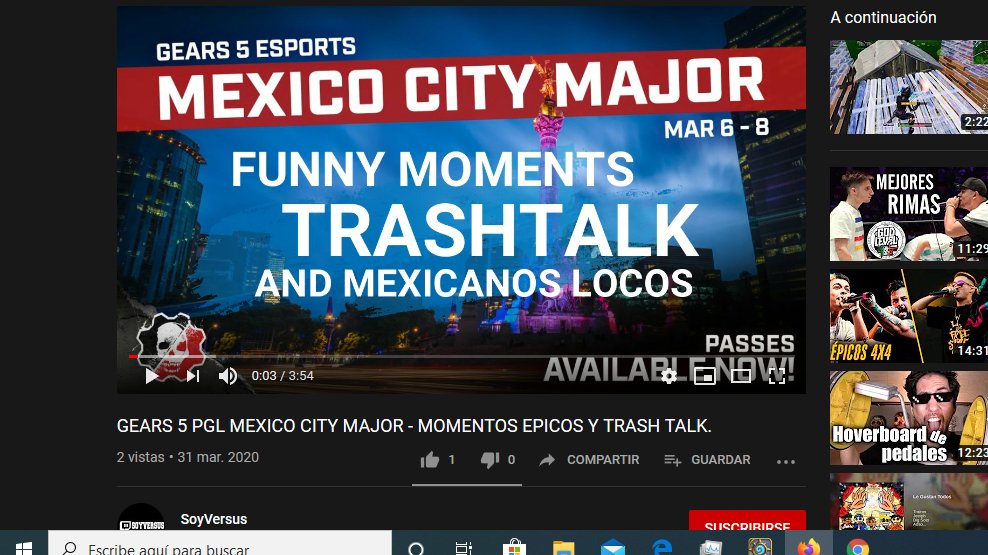This screenshot has height=555, width=988.
Task: Open Mail app from taskbar
Action: coord(612,548)
